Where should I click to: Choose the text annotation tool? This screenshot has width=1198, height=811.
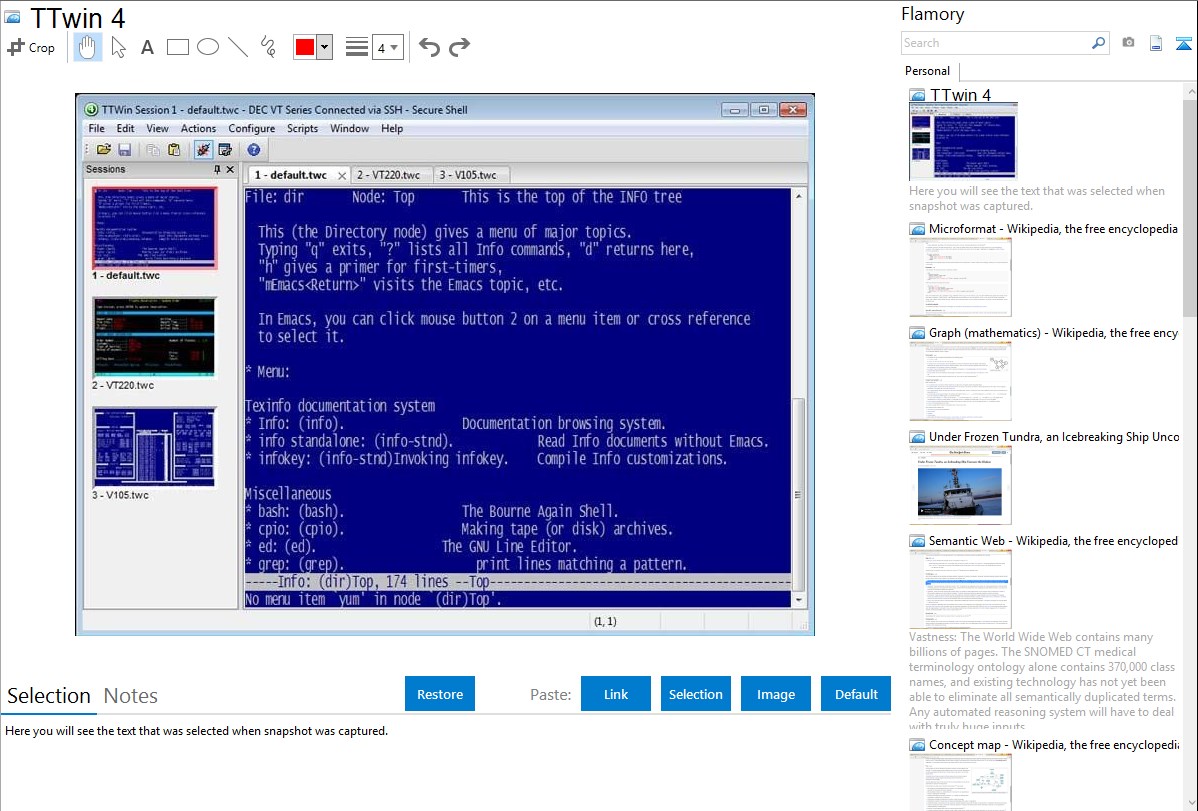click(147, 47)
